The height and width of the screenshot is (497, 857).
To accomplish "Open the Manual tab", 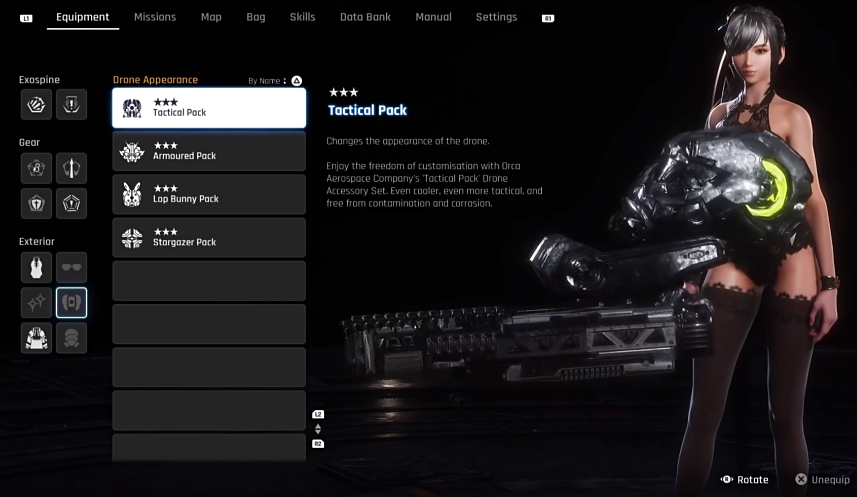I will (433, 17).
